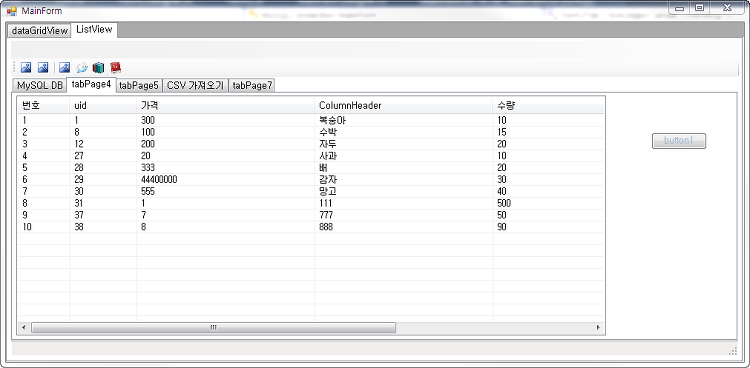Click the uid value 31
Viewport: 750px width, 368px height.
tap(79, 203)
